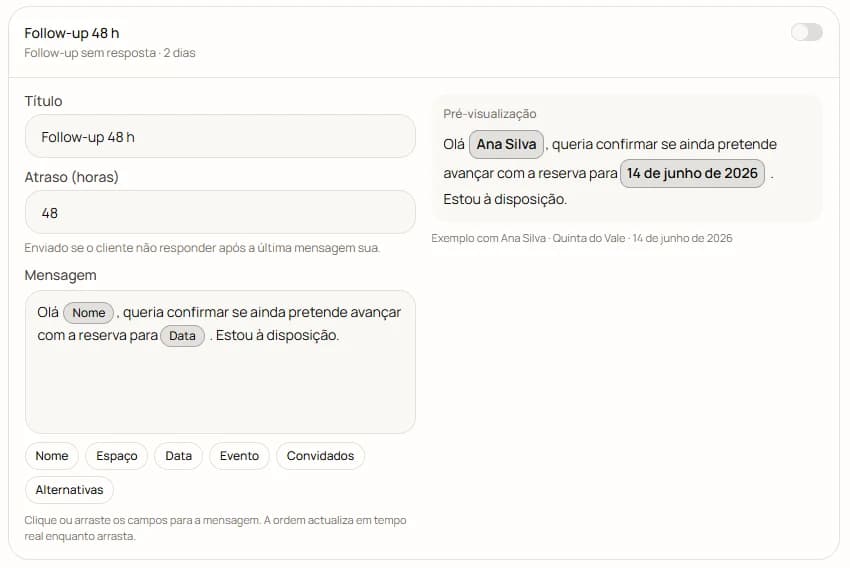
Task: Insert the Espaço field
Action: (117, 456)
